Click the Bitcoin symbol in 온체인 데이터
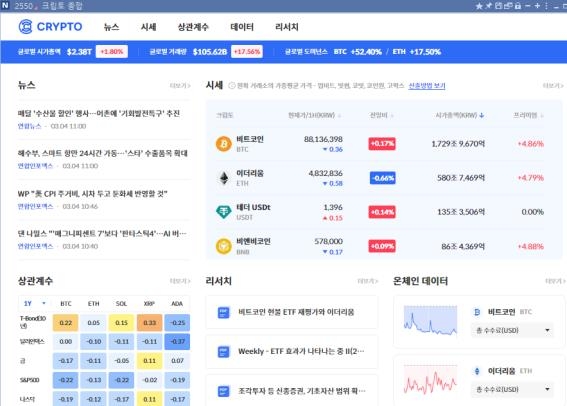This screenshot has height=406, width=567. (477, 312)
